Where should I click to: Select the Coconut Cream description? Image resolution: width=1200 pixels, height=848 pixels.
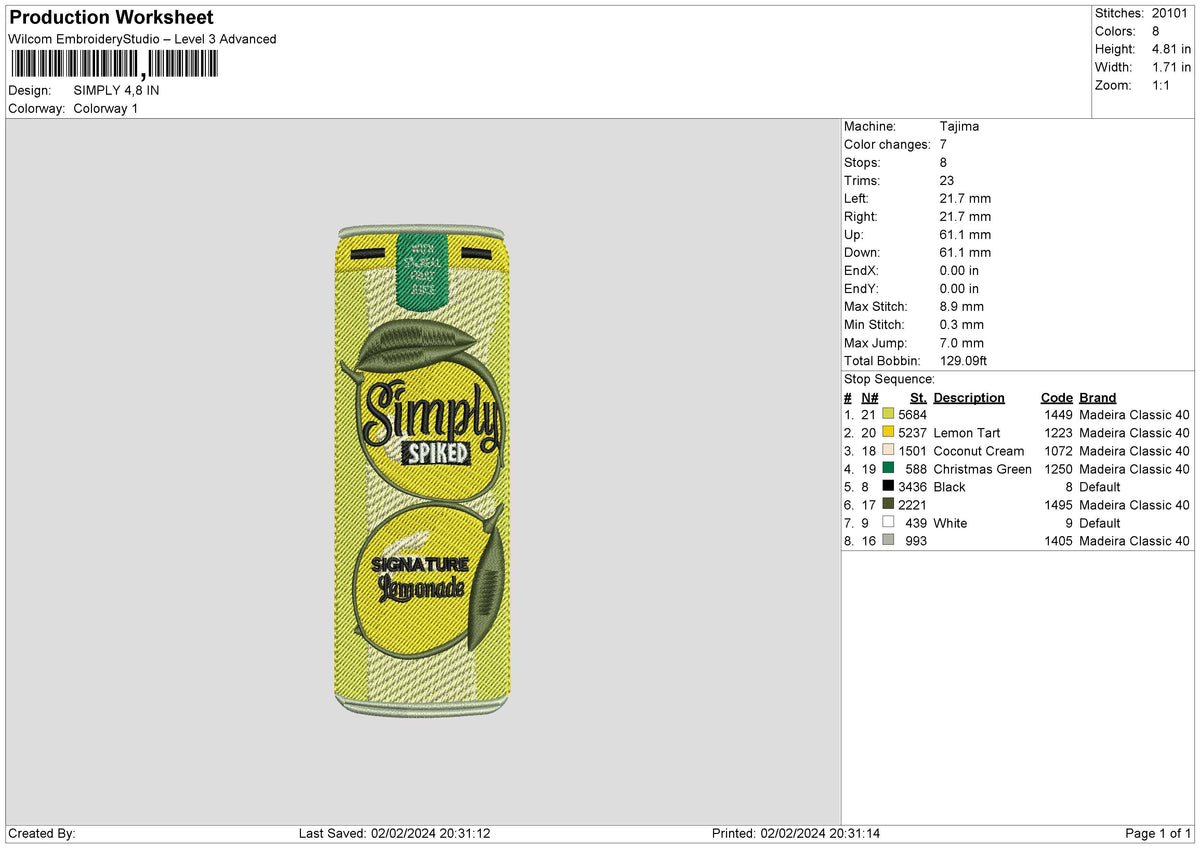979,451
